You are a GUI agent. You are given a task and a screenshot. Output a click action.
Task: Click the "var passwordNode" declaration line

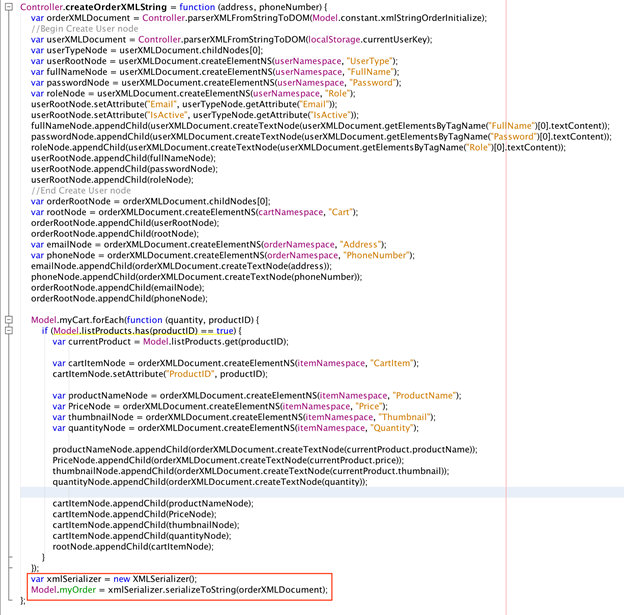(216, 82)
